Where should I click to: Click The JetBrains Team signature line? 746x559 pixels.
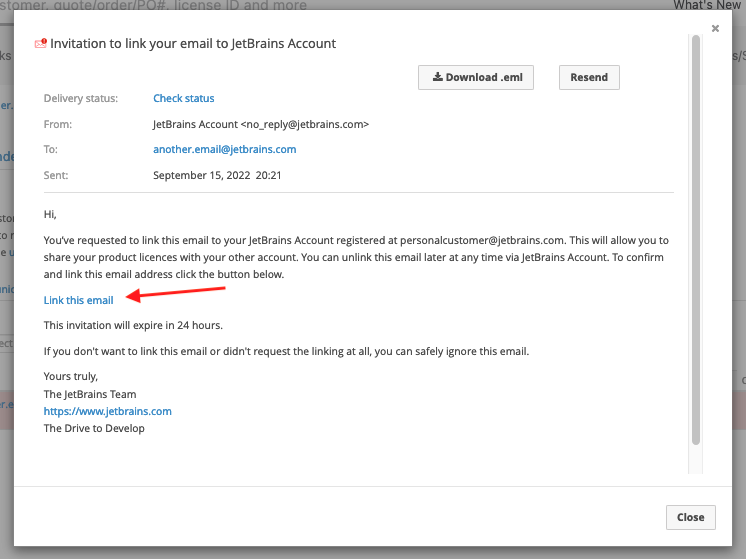pyautogui.click(x=90, y=394)
